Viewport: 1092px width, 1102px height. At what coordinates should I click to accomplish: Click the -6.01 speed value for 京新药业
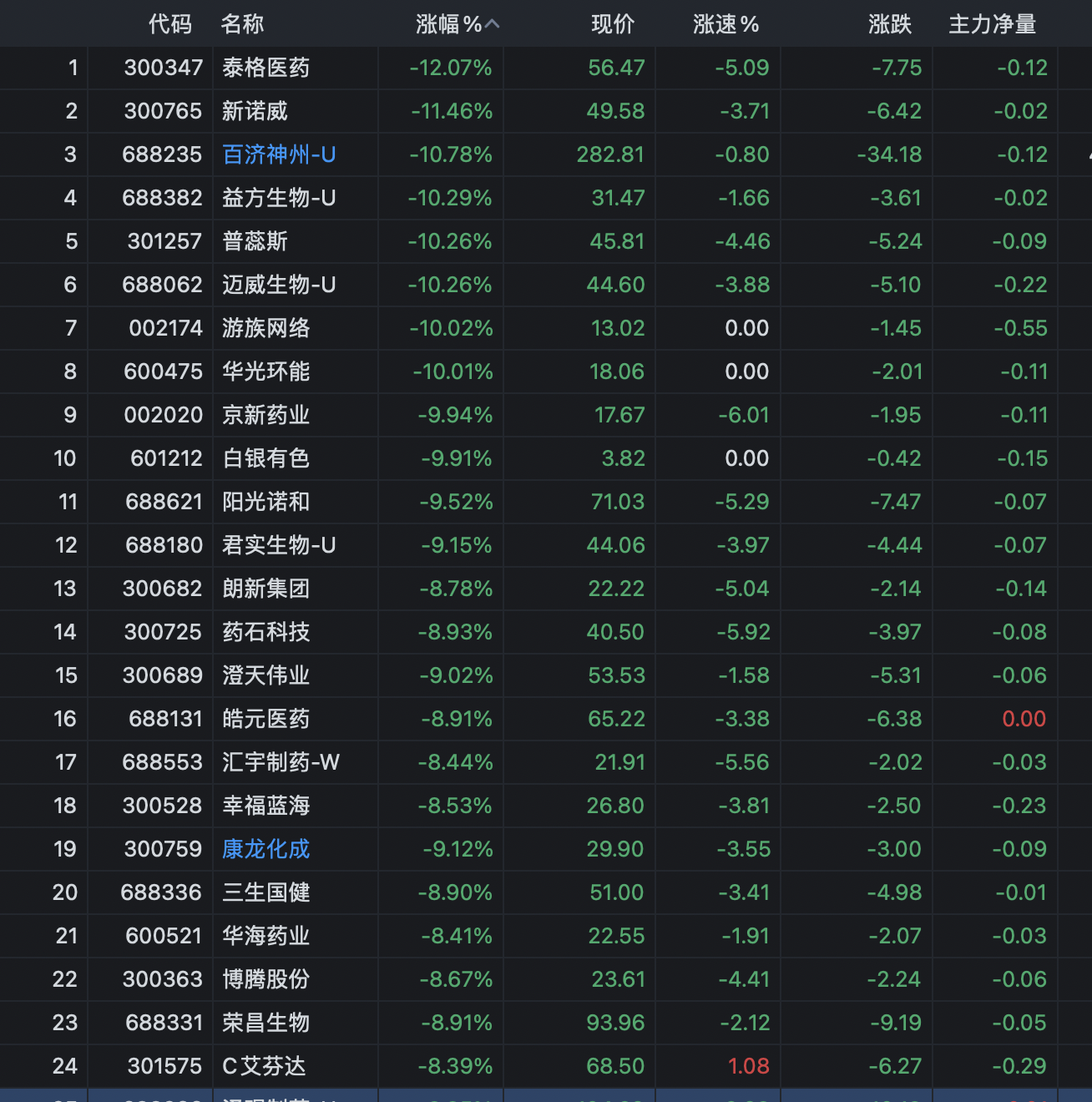pos(744,415)
